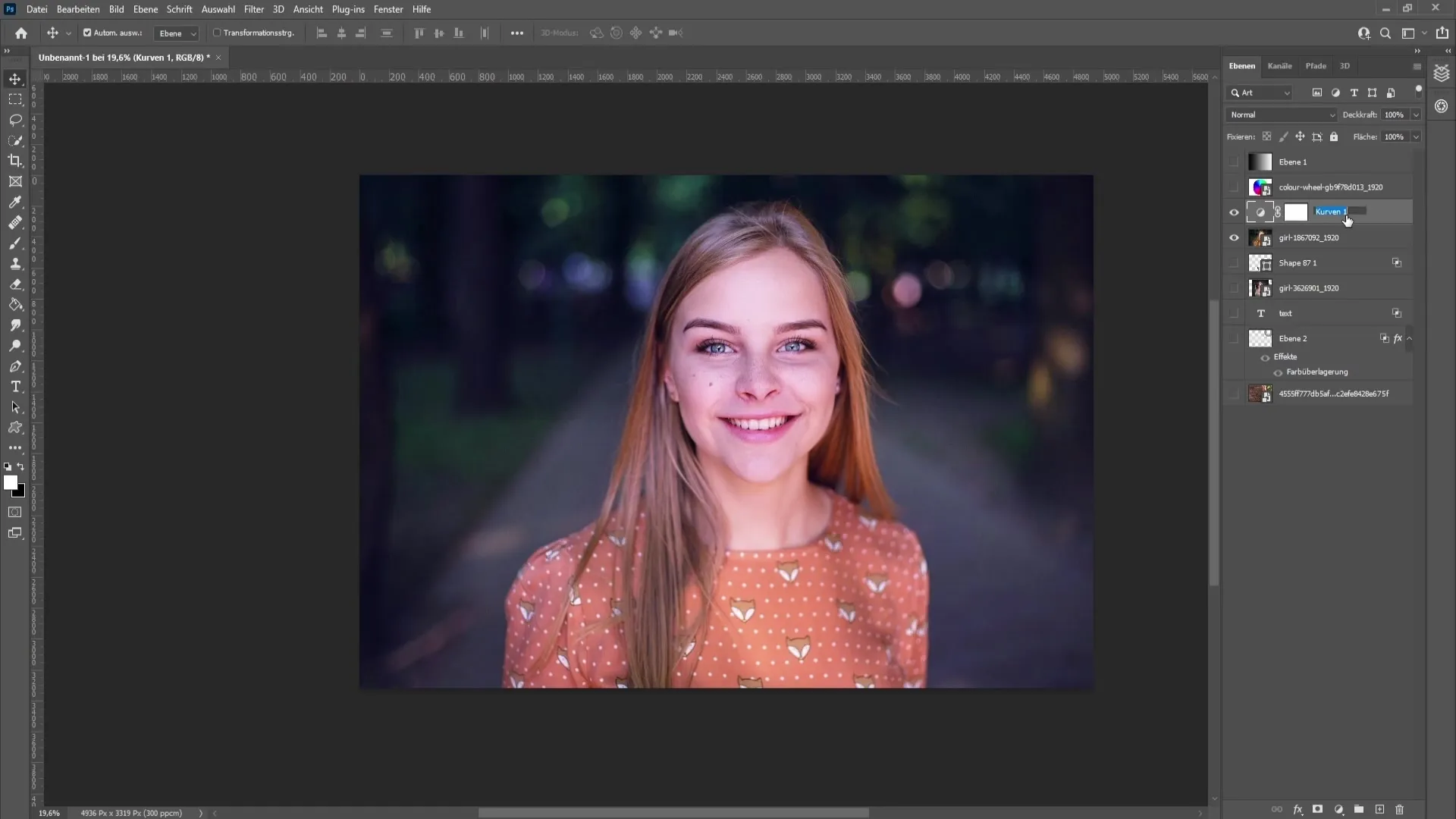
Task: Open the Ebene menu
Action: [x=144, y=9]
